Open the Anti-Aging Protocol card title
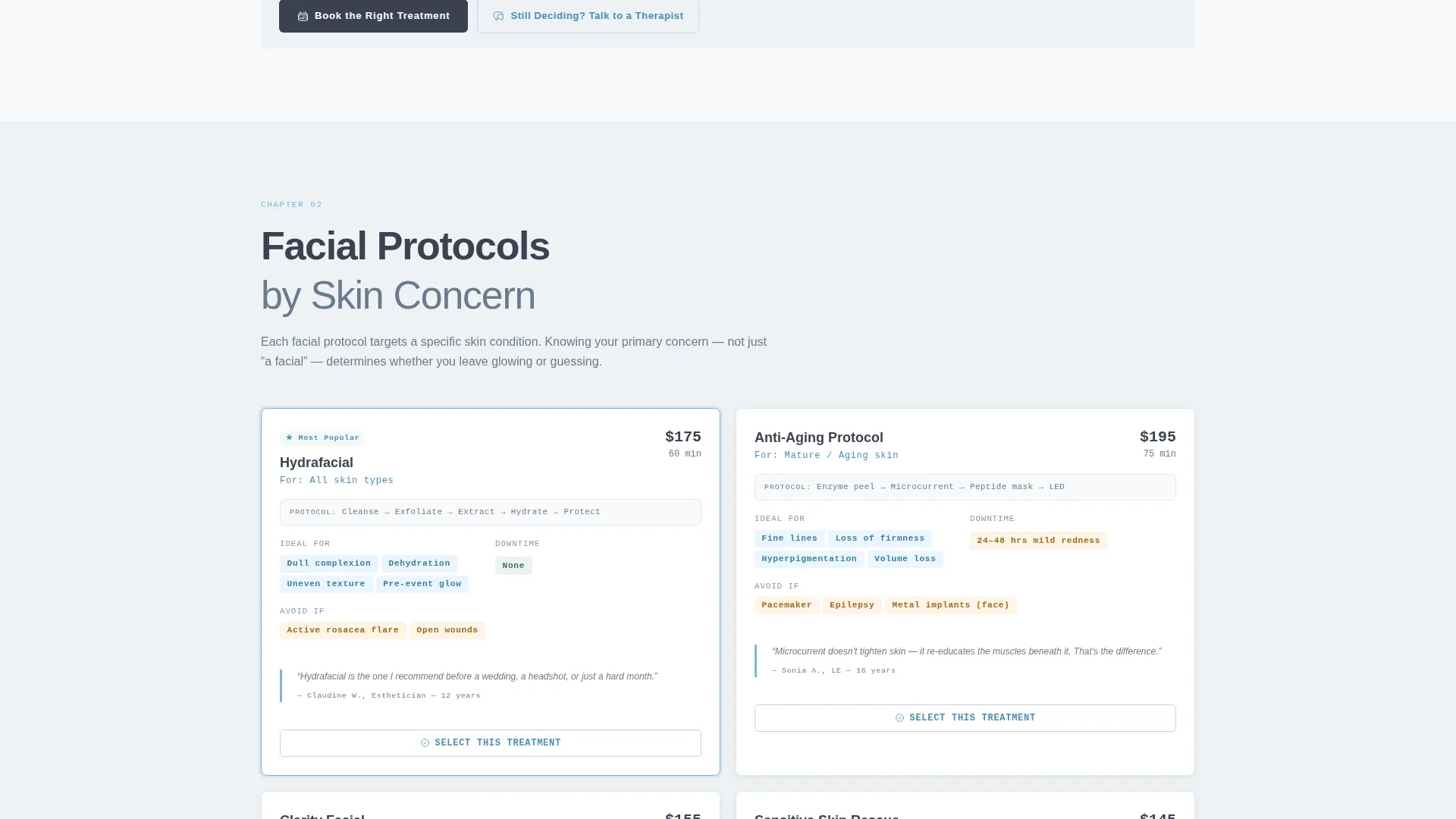Screen dimensions: 1456x819 click(818, 438)
